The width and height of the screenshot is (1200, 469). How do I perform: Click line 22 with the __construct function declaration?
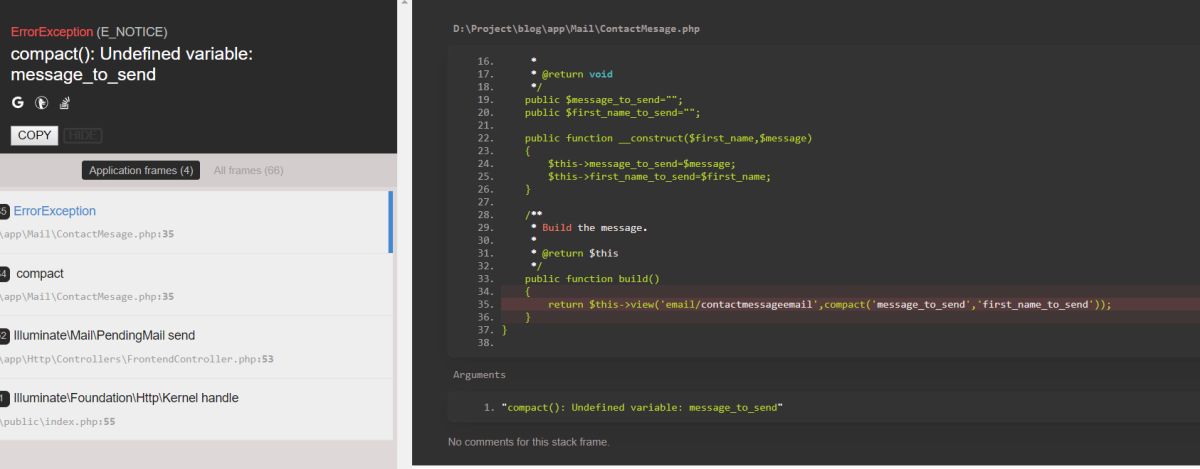(x=668, y=138)
